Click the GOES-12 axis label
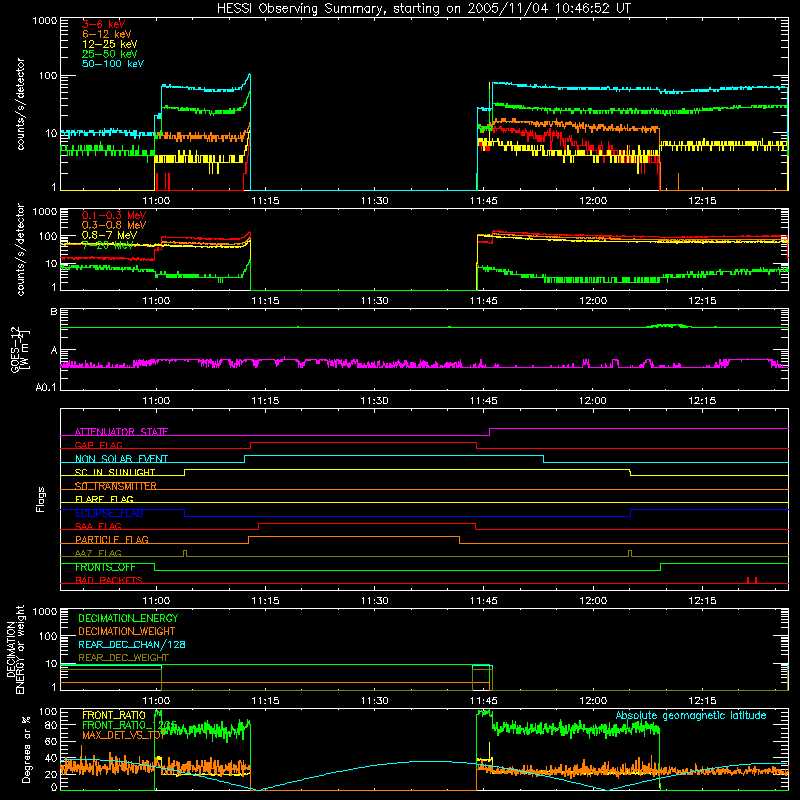This screenshot has height=800, width=800. pos(19,349)
